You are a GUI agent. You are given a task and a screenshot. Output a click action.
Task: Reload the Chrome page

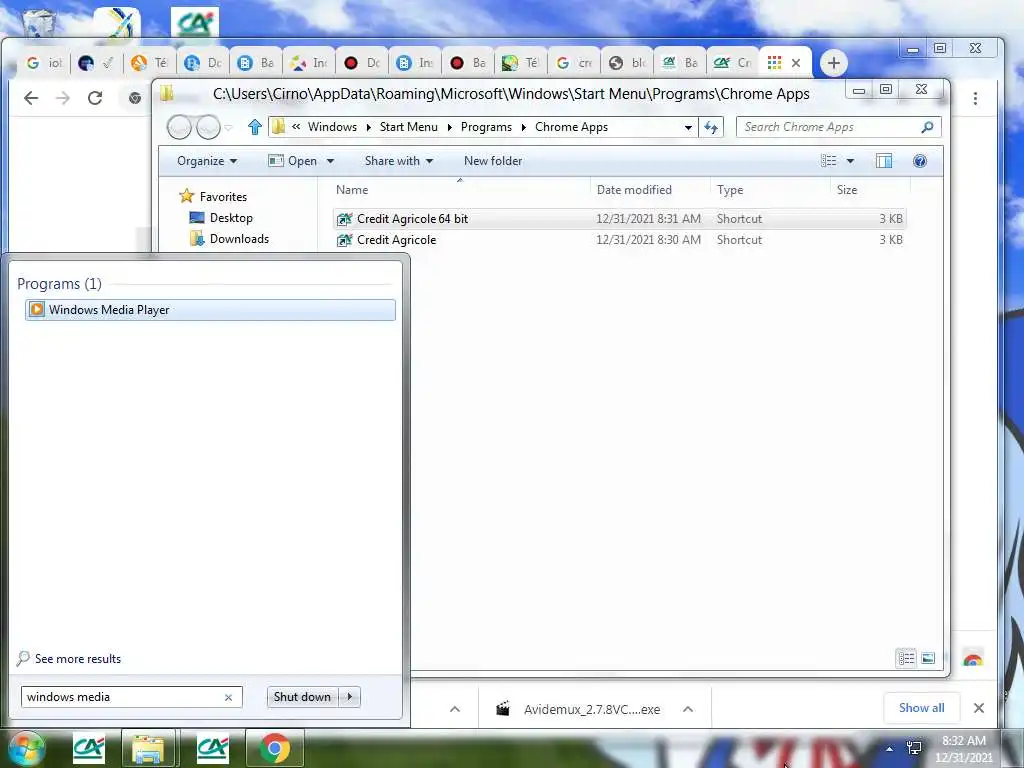pyautogui.click(x=95, y=98)
